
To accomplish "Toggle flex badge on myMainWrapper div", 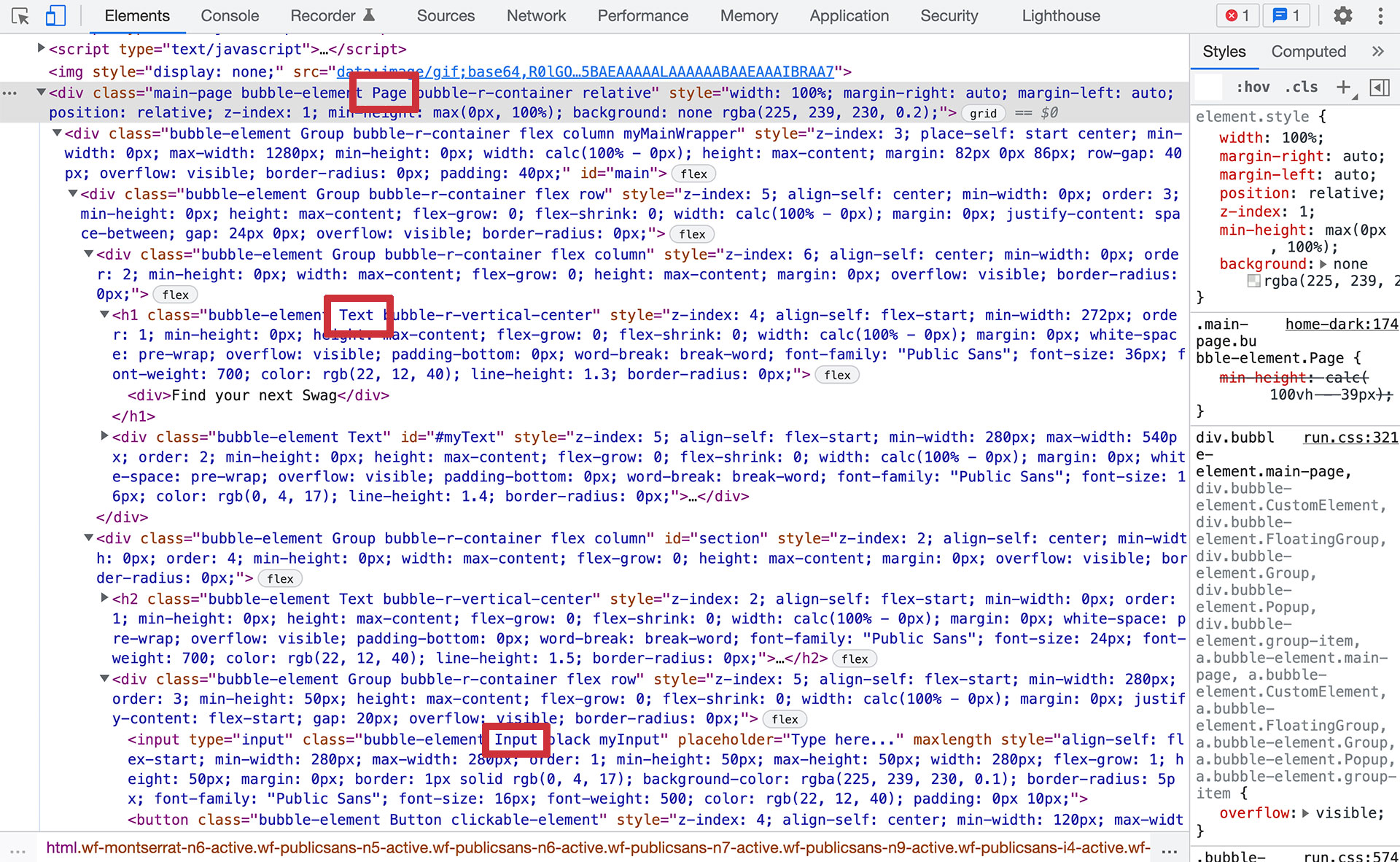I will click(693, 174).
